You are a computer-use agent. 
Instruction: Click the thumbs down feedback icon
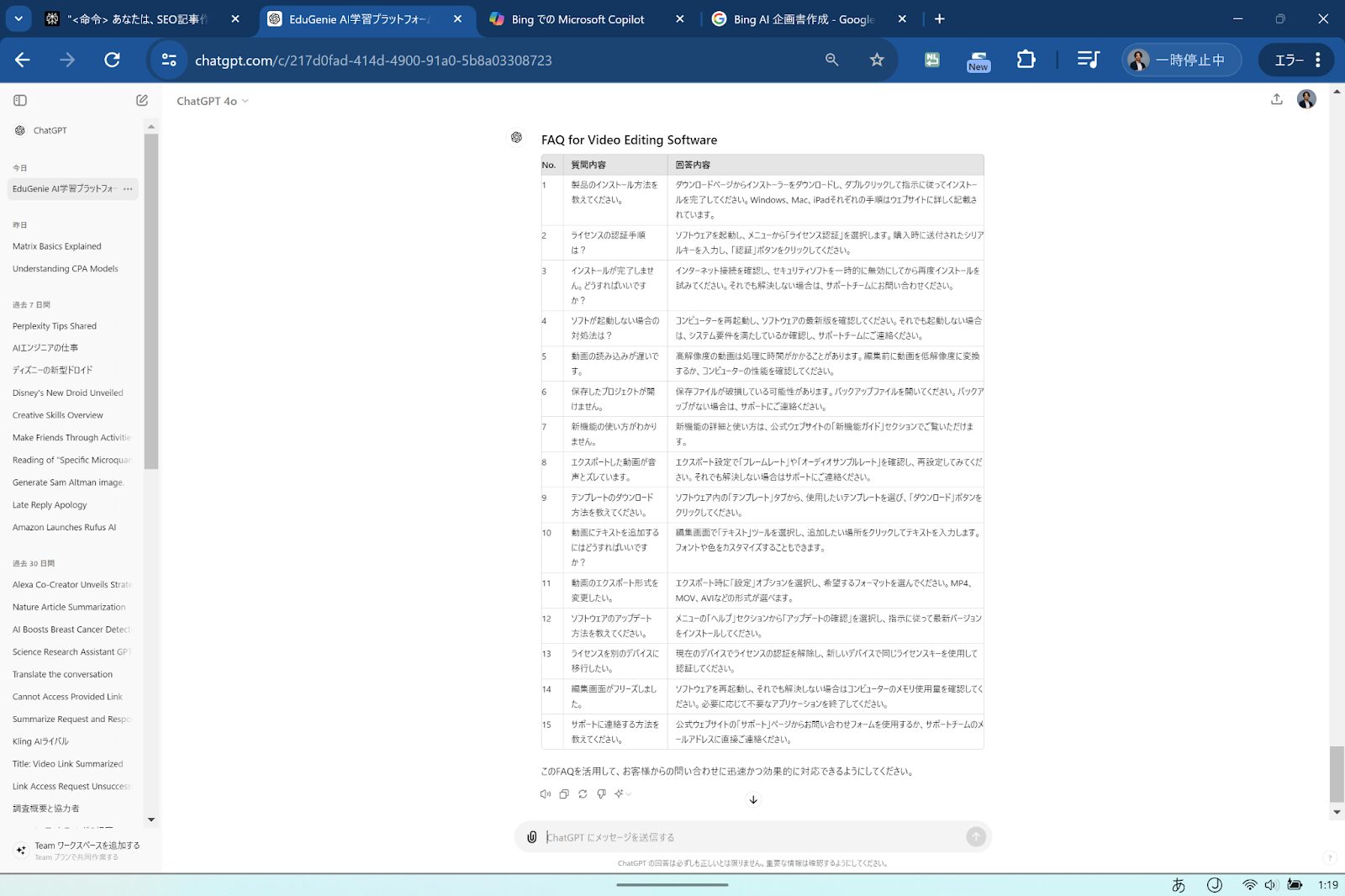[601, 794]
